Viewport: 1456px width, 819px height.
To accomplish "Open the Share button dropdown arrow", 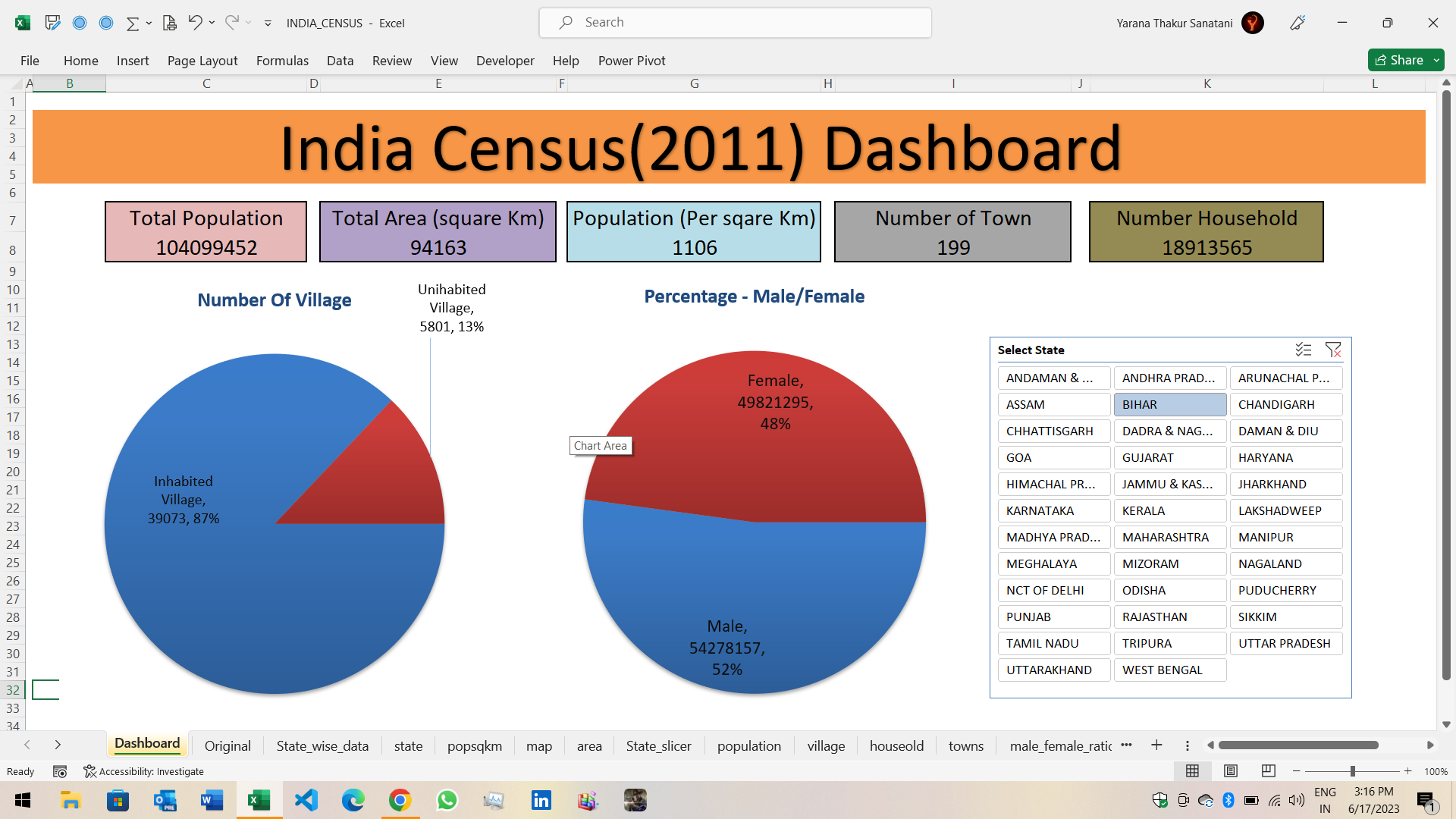I will 1436,60.
